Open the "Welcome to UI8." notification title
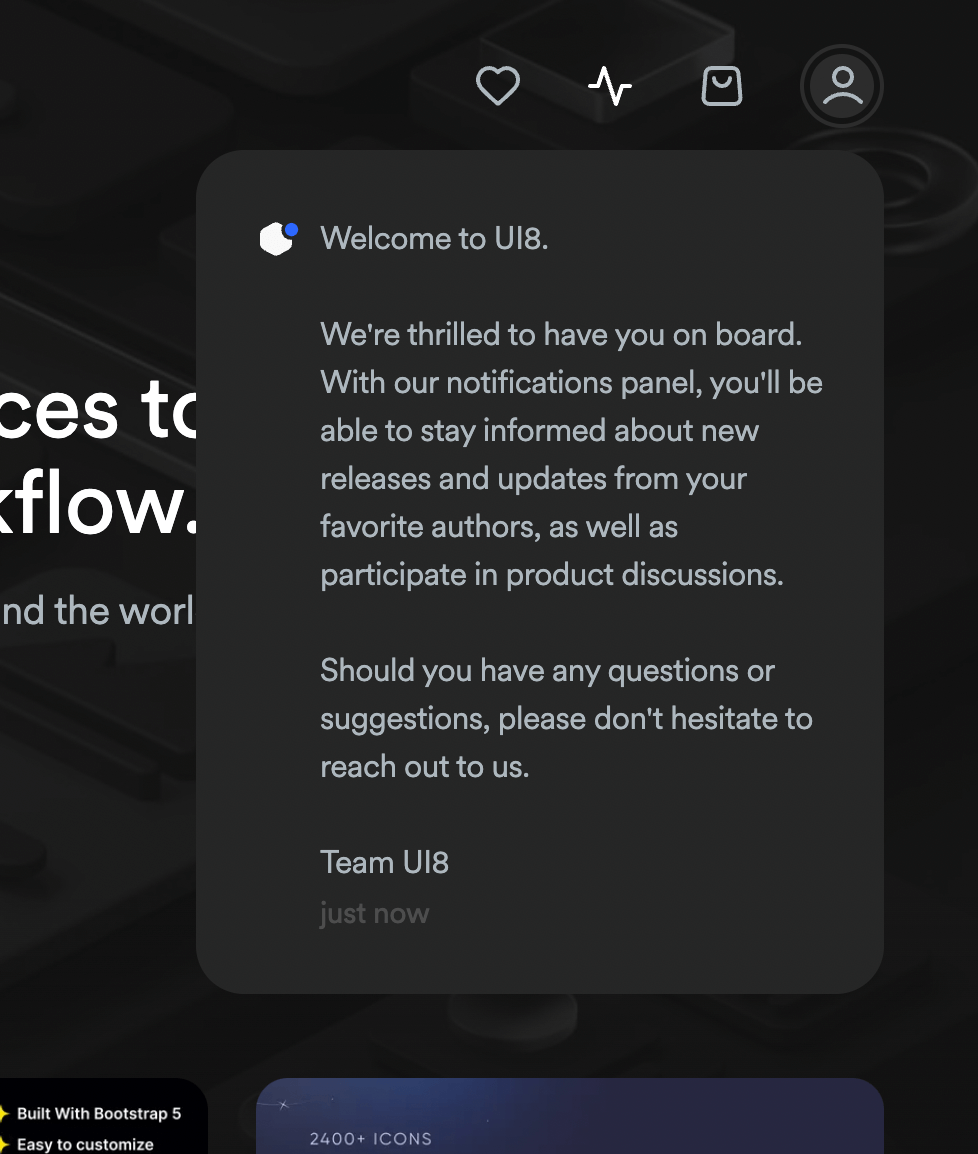This screenshot has width=978, height=1154. [x=434, y=239]
